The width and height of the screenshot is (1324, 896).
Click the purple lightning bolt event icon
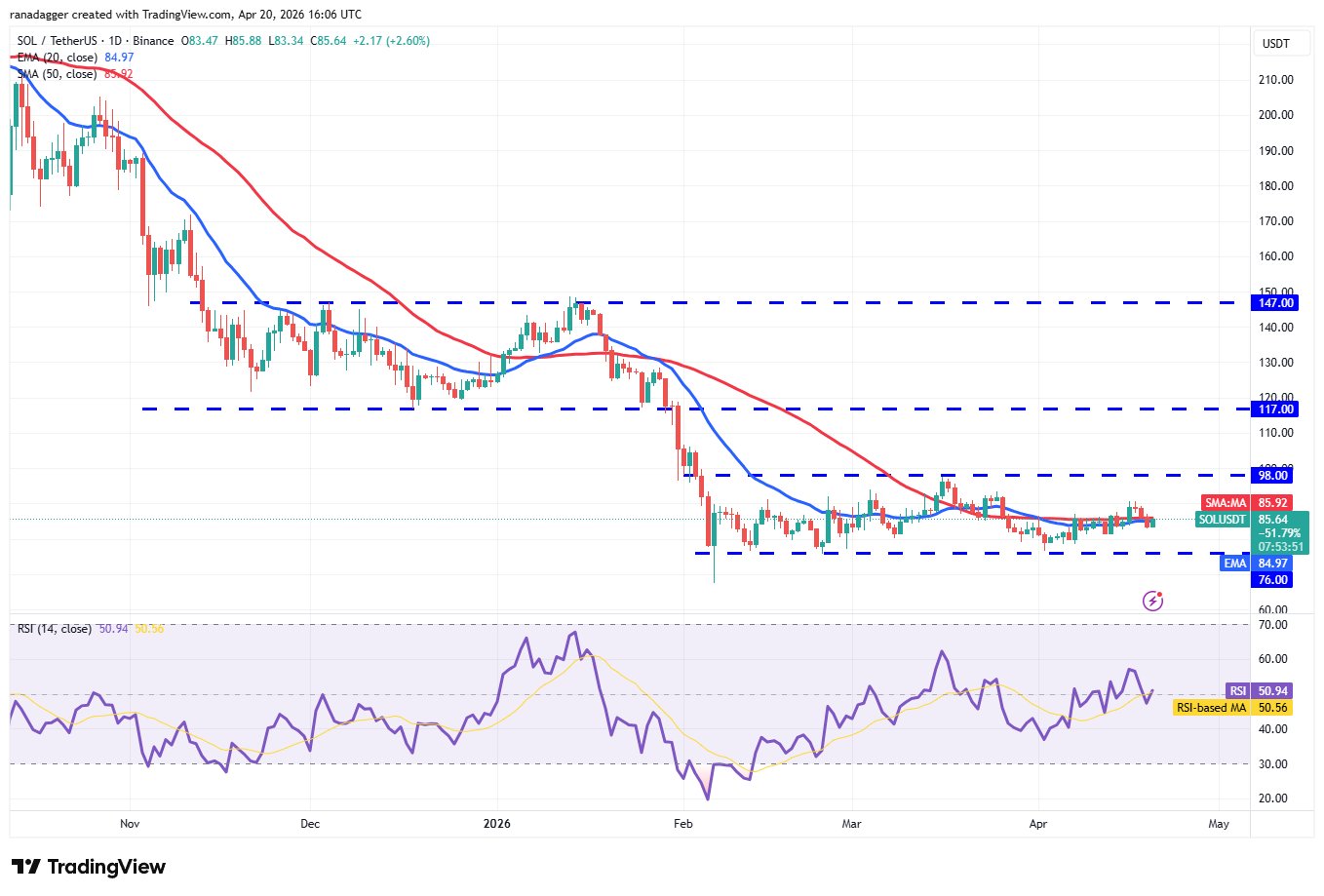coord(1152,601)
